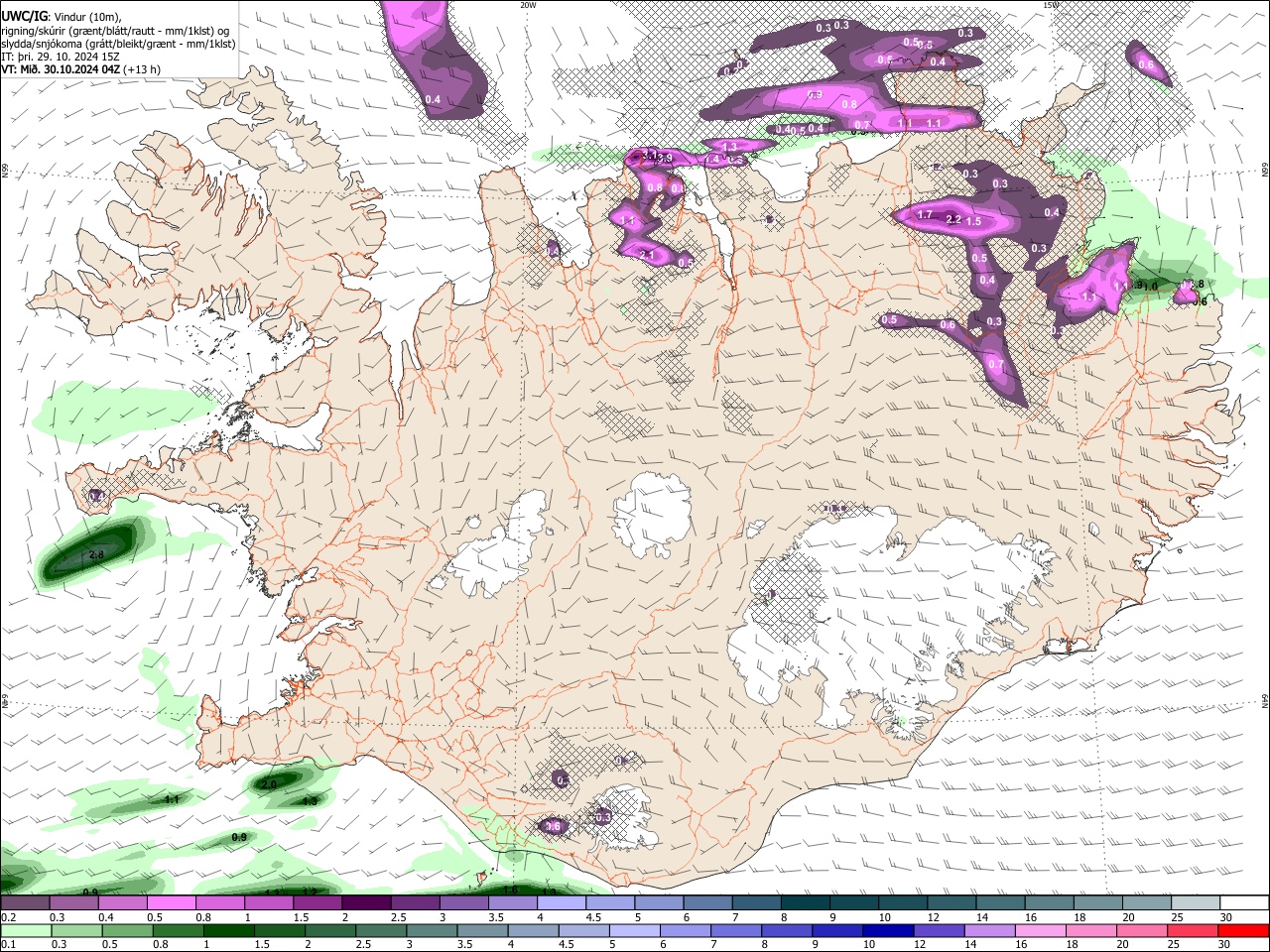
Task: Pick the medium green swatch labeled 0.5 in lower legend
Action: coord(127,930)
